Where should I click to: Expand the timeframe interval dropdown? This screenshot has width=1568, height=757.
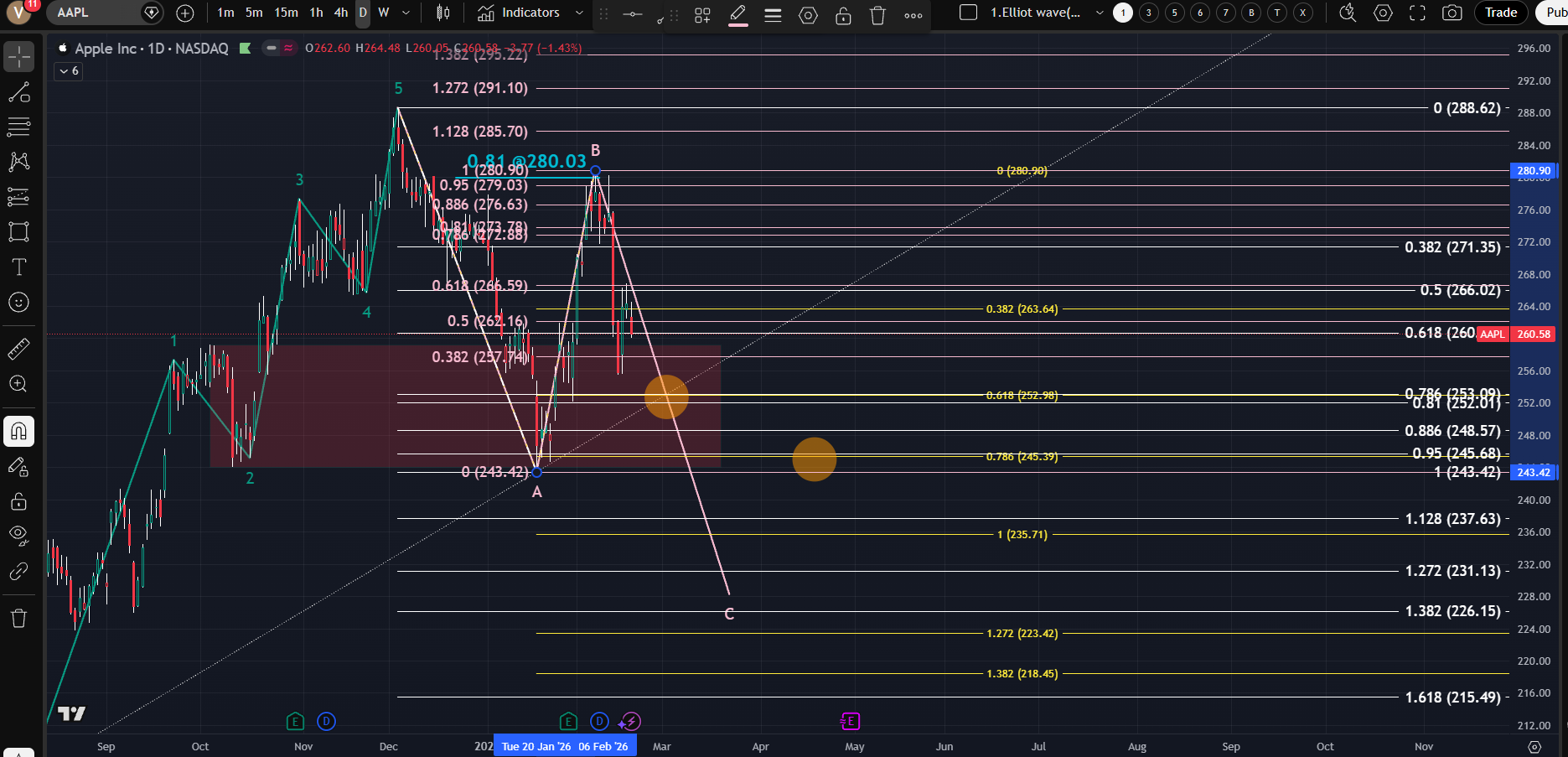click(406, 13)
